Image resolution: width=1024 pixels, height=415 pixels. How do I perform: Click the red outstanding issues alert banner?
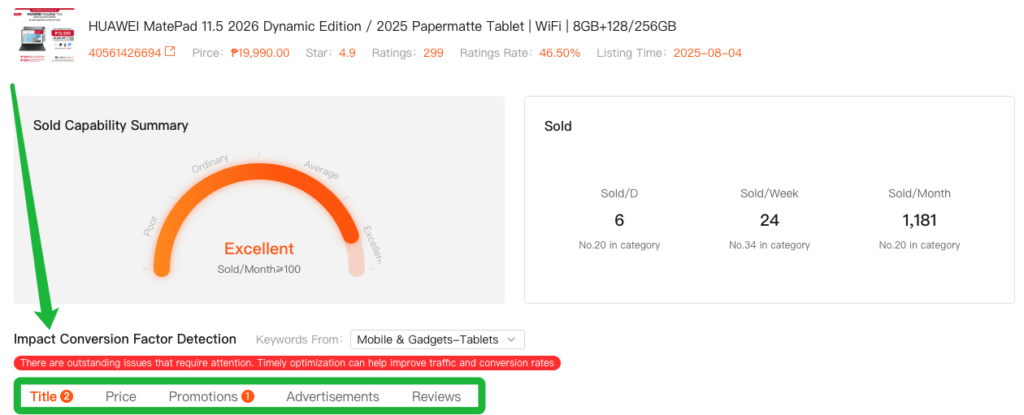287,363
